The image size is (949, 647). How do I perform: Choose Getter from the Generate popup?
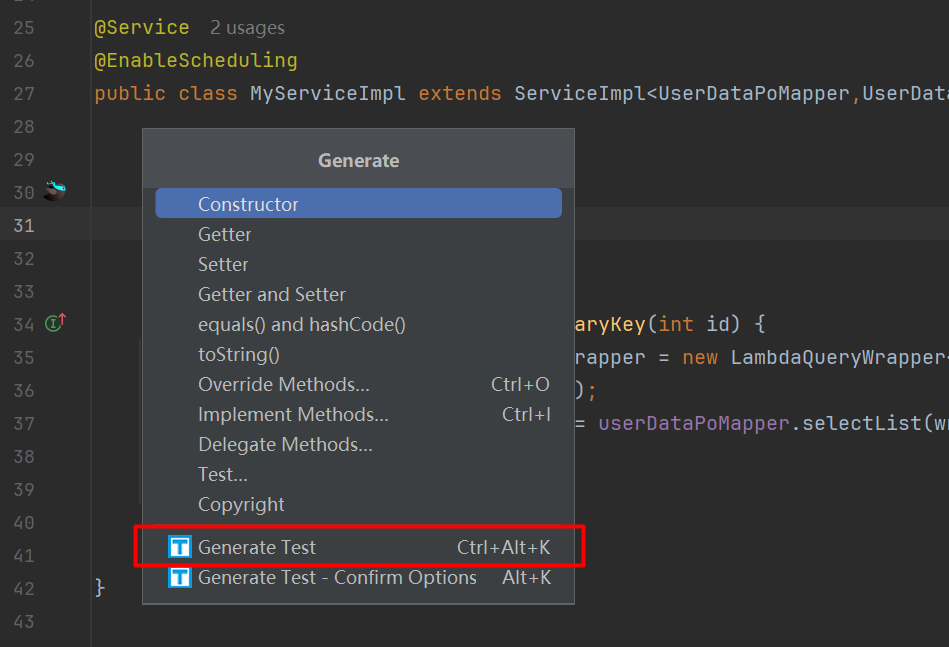click(x=225, y=234)
